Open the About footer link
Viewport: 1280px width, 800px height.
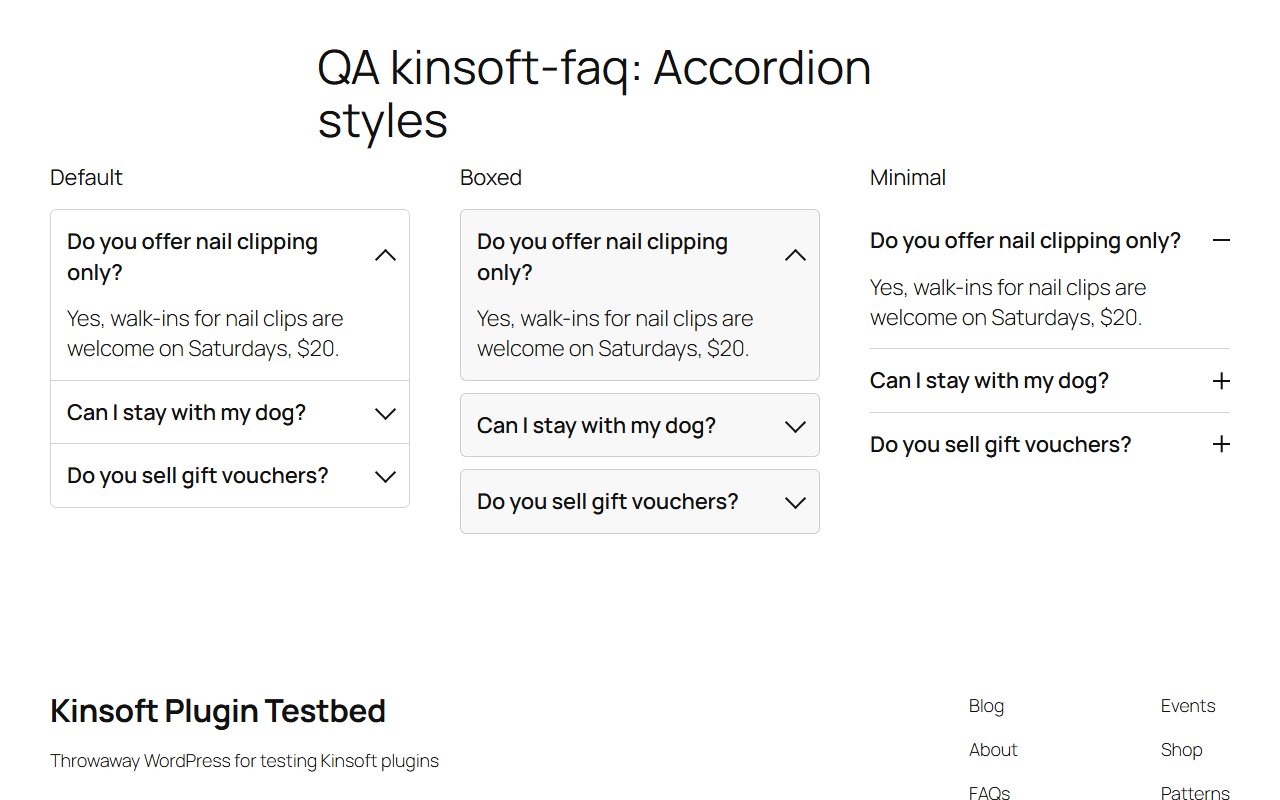(x=993, y=750)
